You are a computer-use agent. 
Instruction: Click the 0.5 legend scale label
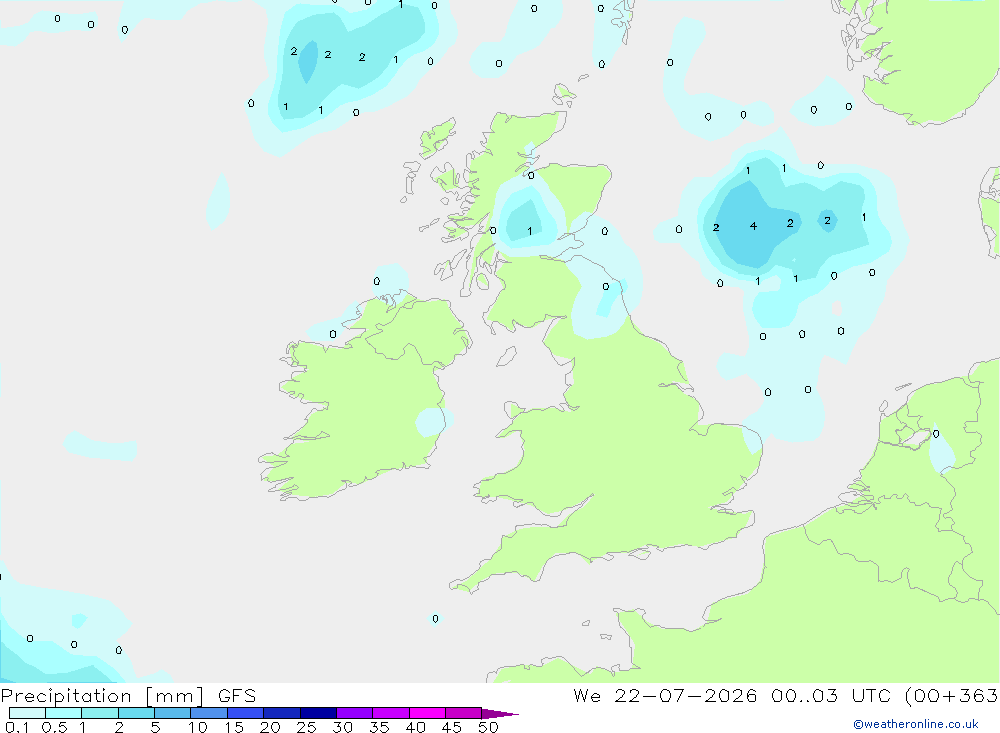(54, 727)
